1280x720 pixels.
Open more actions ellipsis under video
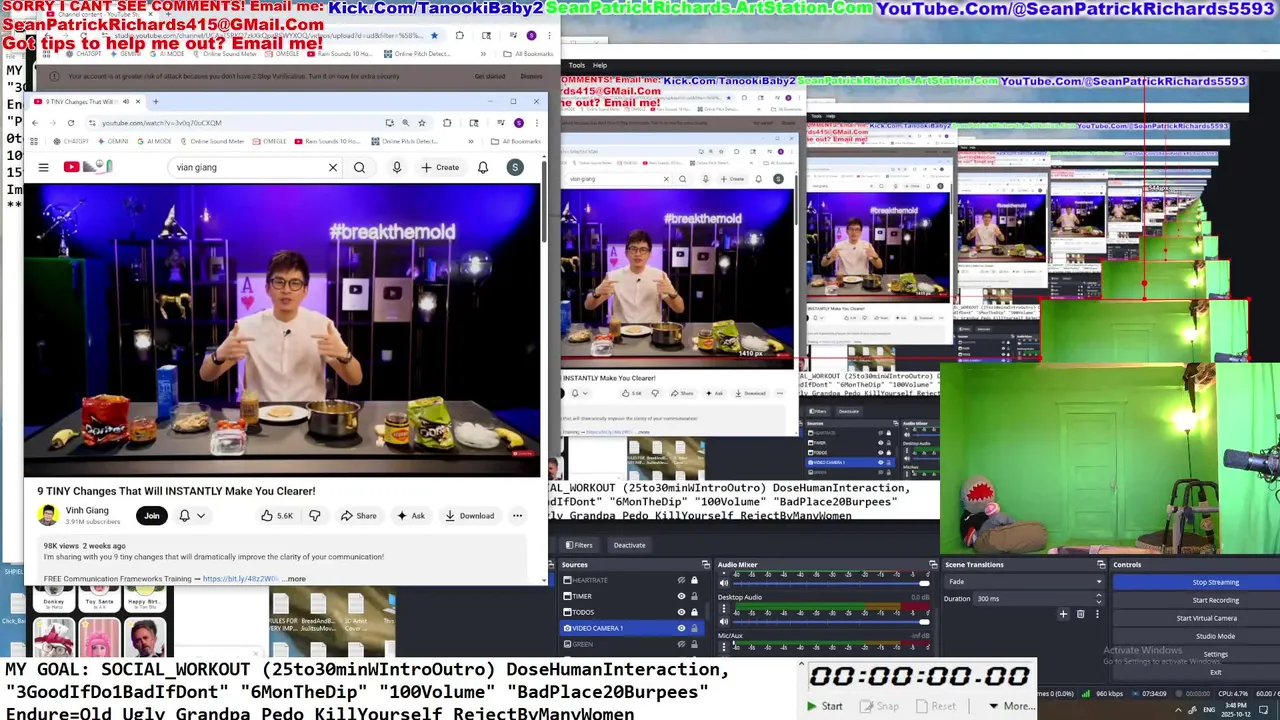(517, 516)
